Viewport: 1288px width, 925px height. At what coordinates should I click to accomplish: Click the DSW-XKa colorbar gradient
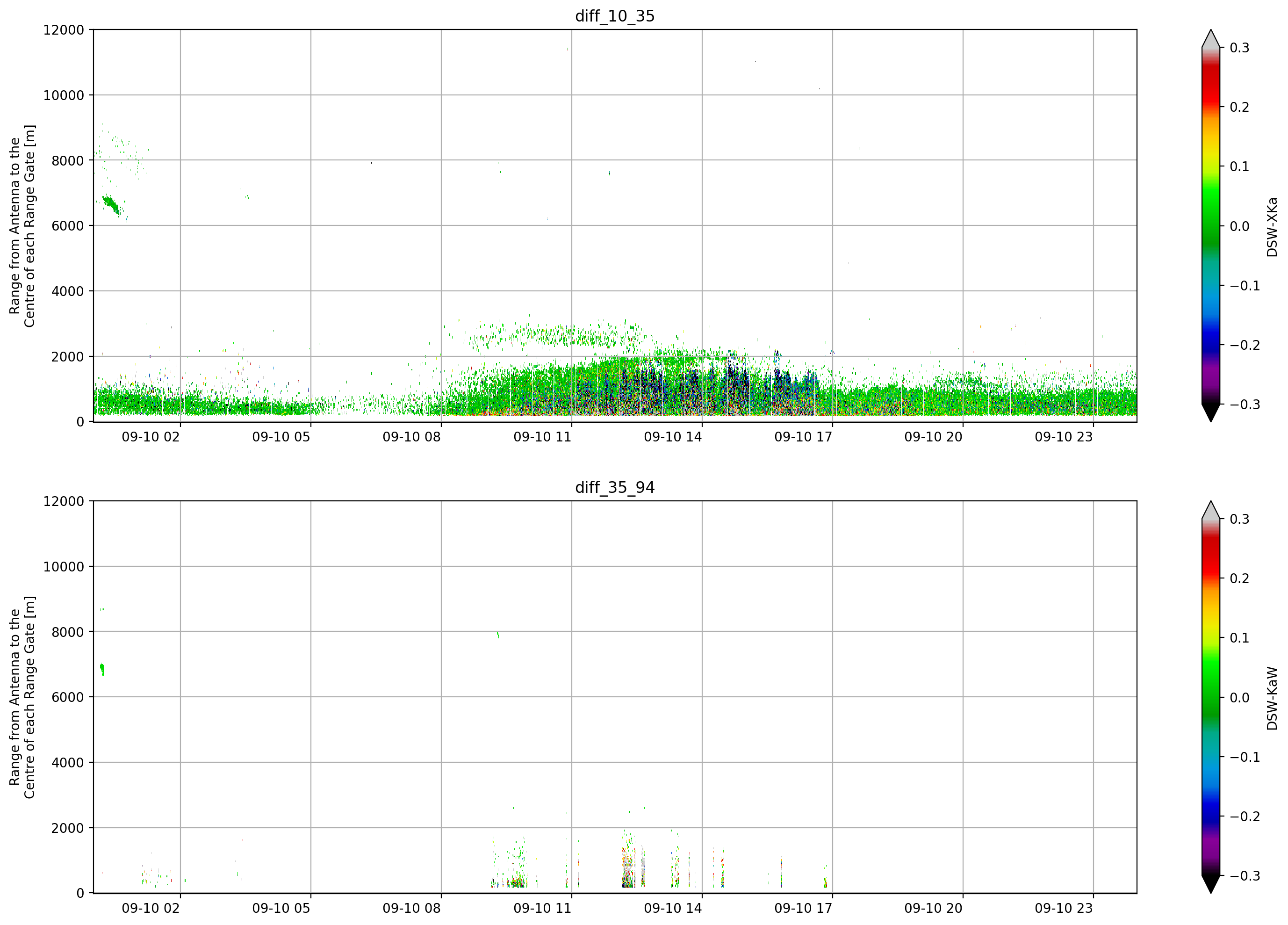click(x=1211, y=226)
